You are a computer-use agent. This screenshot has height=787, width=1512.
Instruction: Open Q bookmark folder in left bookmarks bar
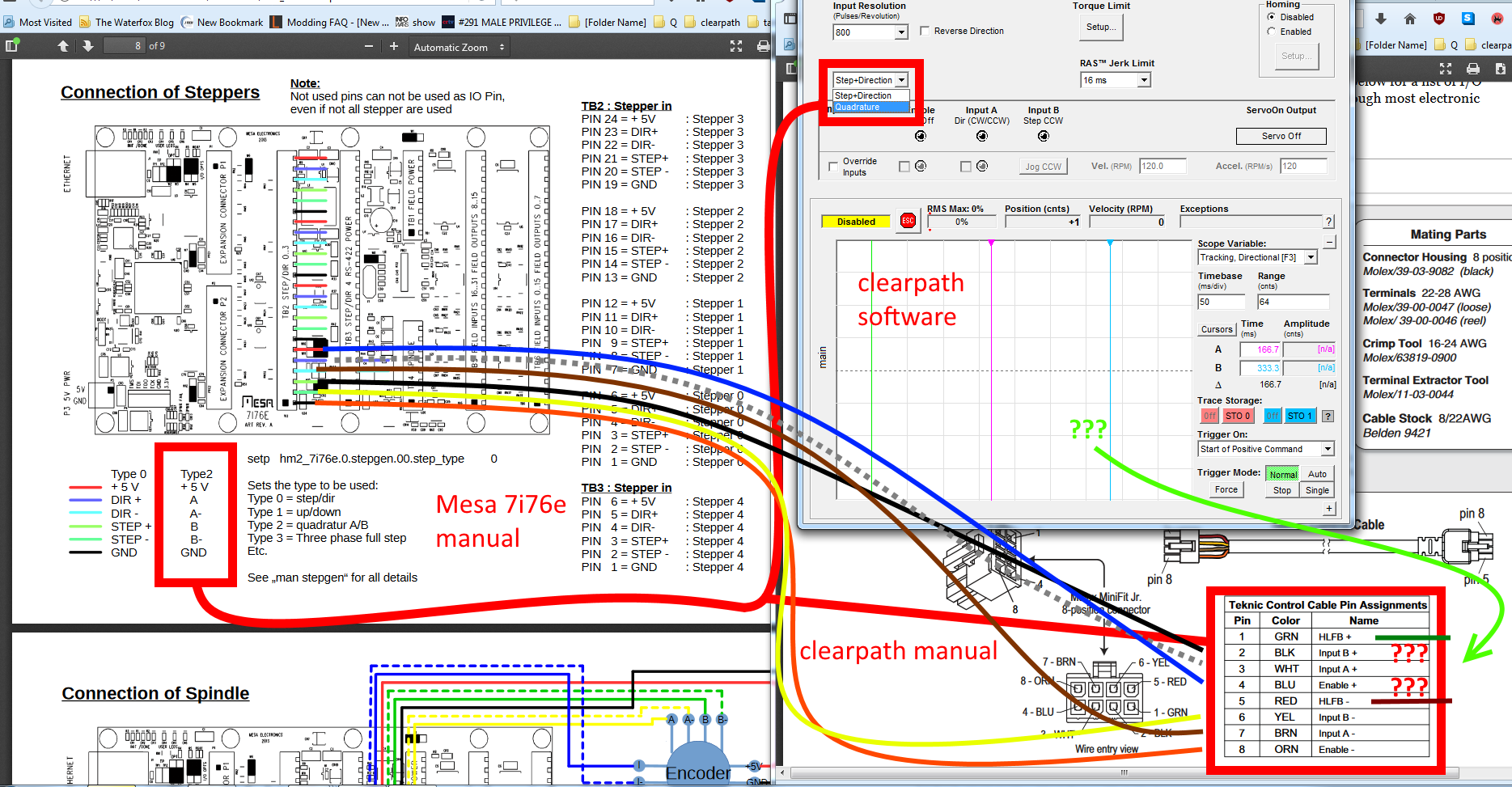pyautogui.click(x=665, y=22)
